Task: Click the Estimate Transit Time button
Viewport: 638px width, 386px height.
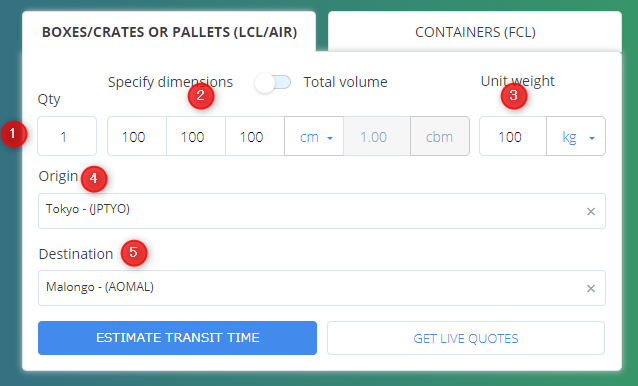Action: pos(177,338)
